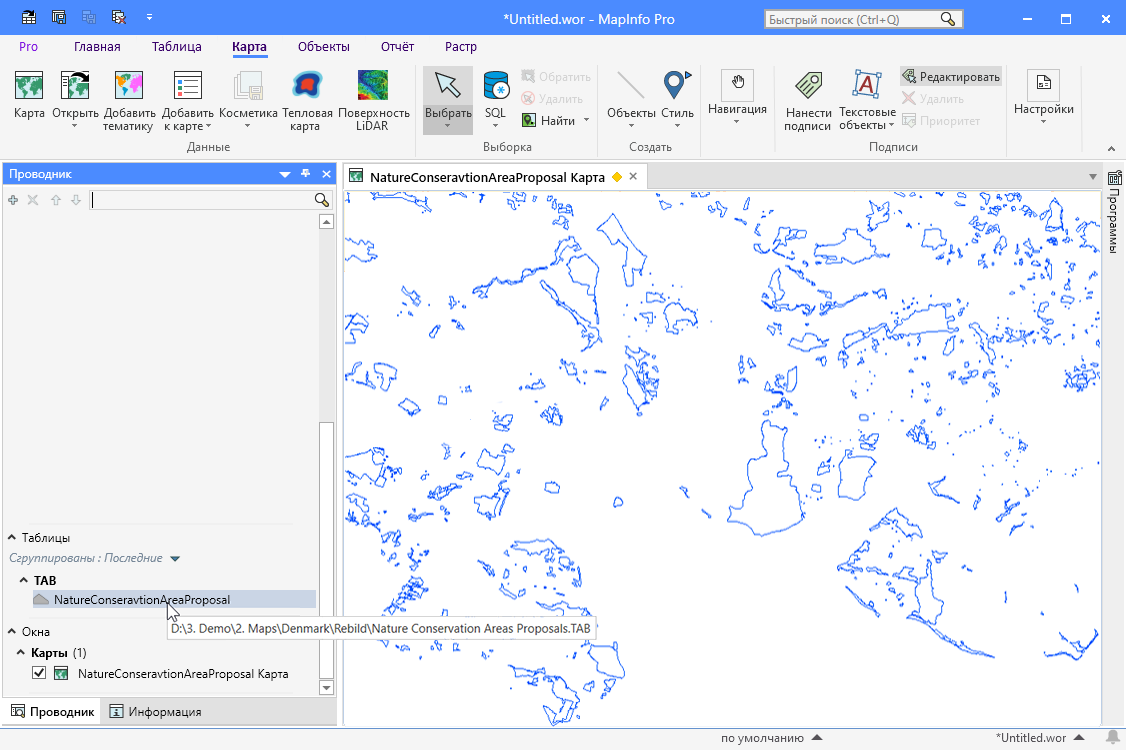Open the SQL query tool
The width and height of the screenshot is (1126, 750).
click(495, 87)
